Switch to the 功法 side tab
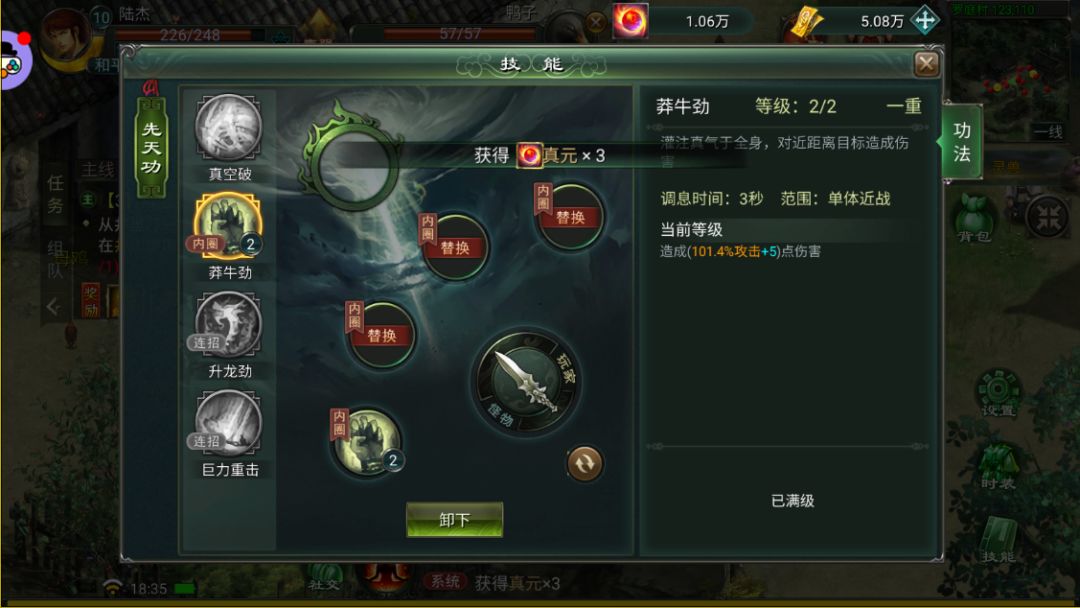1080x608 pixels. [x=962, y=142]
